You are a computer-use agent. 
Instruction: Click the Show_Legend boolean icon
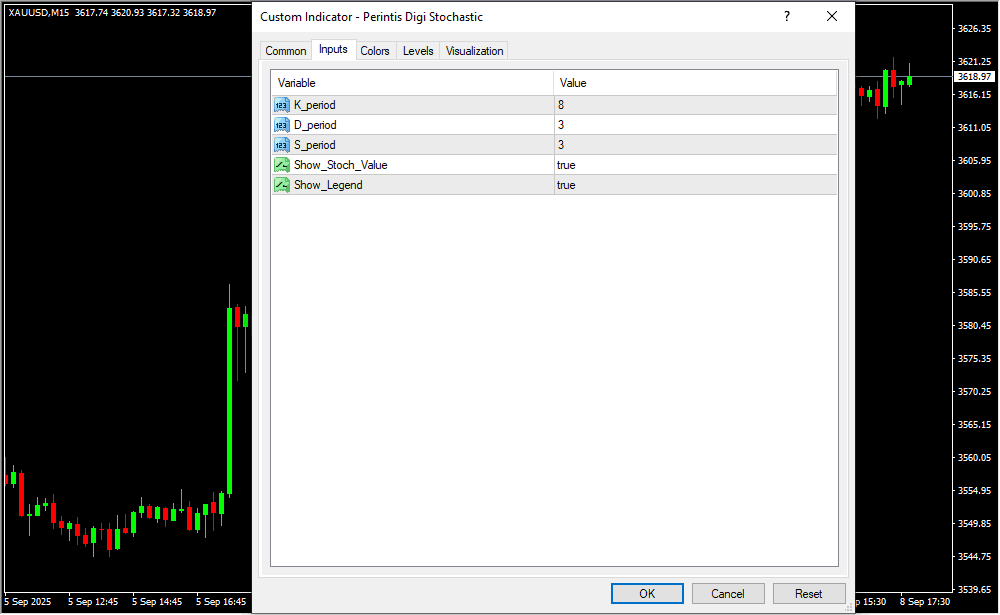coord(281,185)
